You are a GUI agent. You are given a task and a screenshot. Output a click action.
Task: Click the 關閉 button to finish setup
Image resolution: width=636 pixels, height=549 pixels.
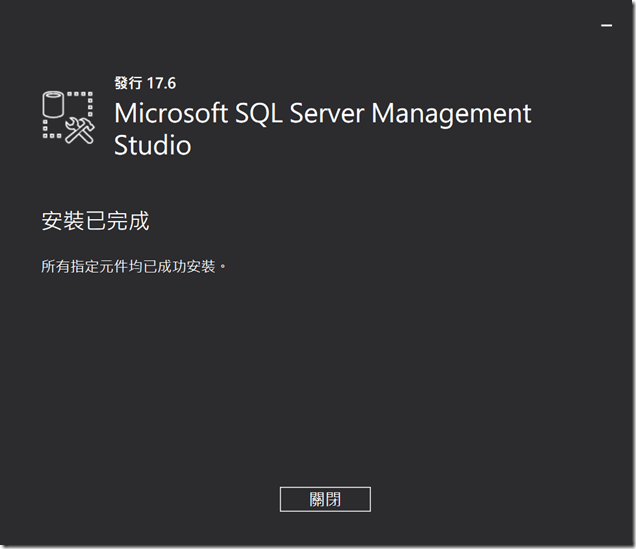pyautogui.click(x=325, y=499)
